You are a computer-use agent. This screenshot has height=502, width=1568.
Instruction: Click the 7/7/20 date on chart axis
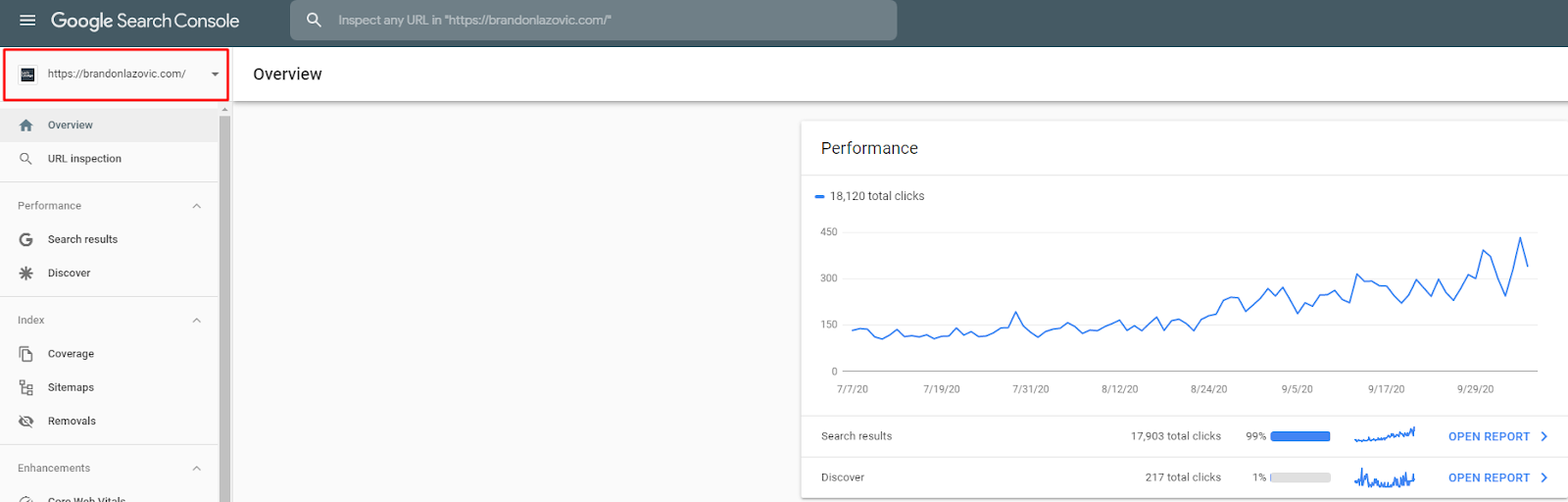click(x=852, y=389)
